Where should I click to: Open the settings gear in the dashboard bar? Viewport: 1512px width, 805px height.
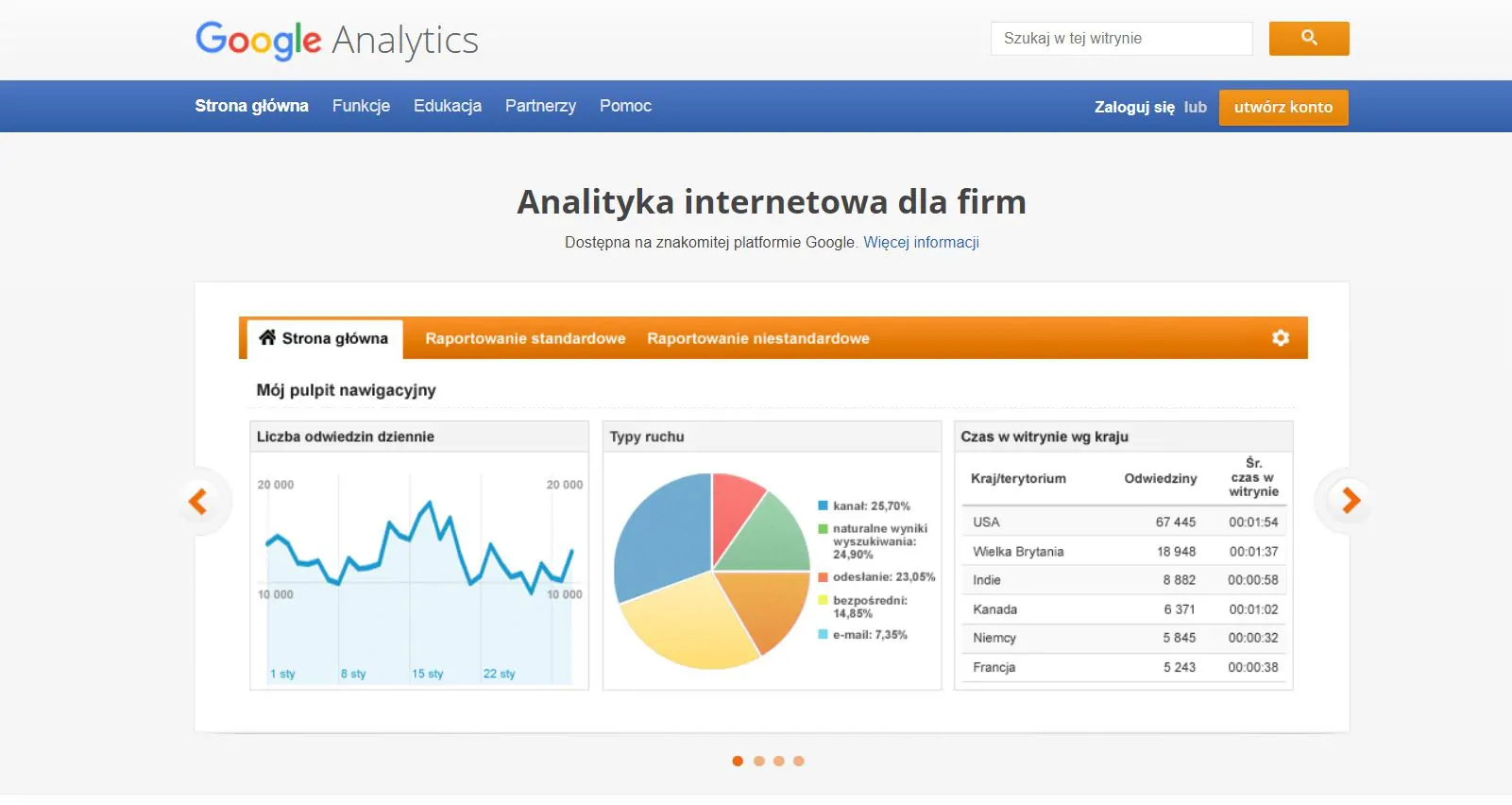click(x=1281, y=338)
